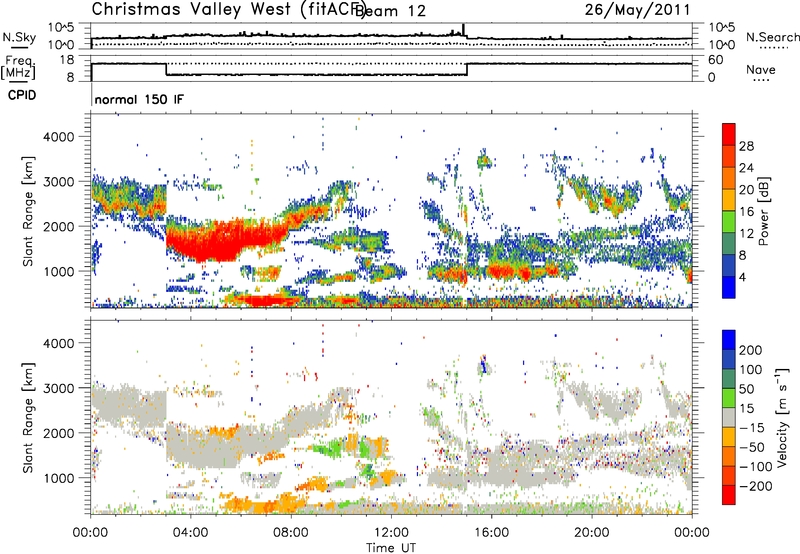Click the '60' Nave axis tick
Viewport: 800px width, 554px height.
[x=716, y=60]
